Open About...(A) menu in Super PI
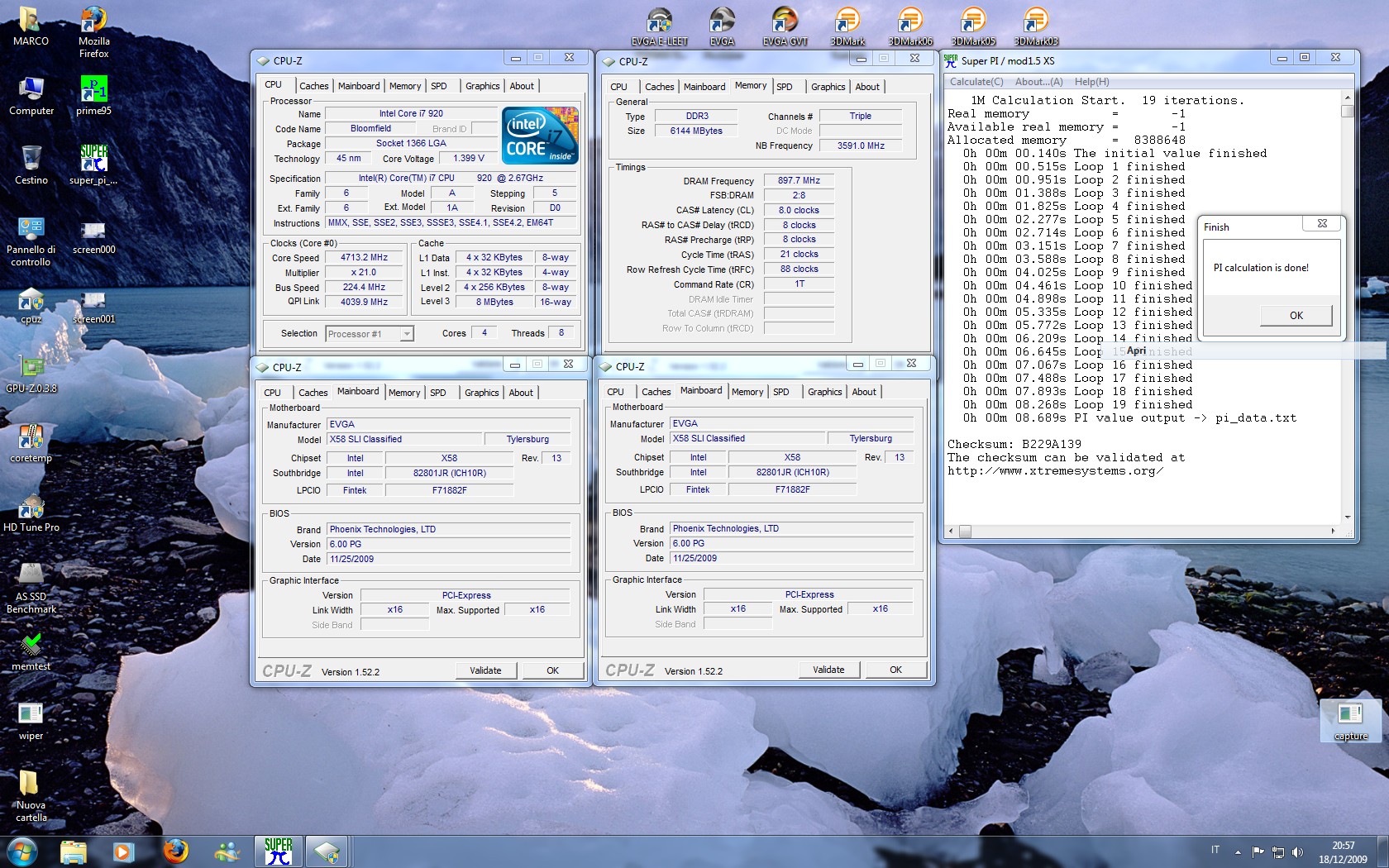Image resolution: width=1389 pixels, height=868 pixels. [1038, 82]
